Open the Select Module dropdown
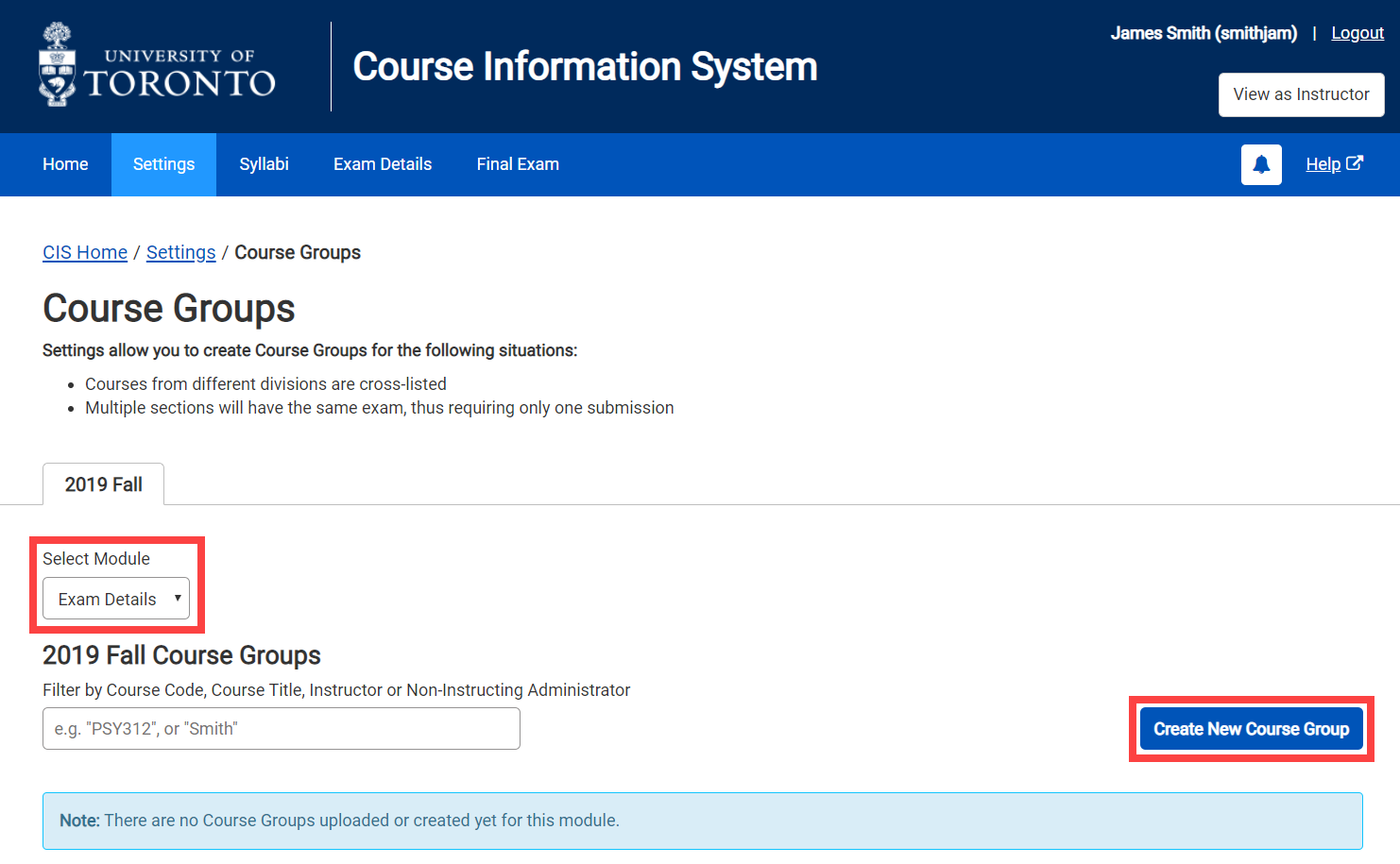Image resolution: width=1400 pixels, height=864 pixels. point(115,598)
